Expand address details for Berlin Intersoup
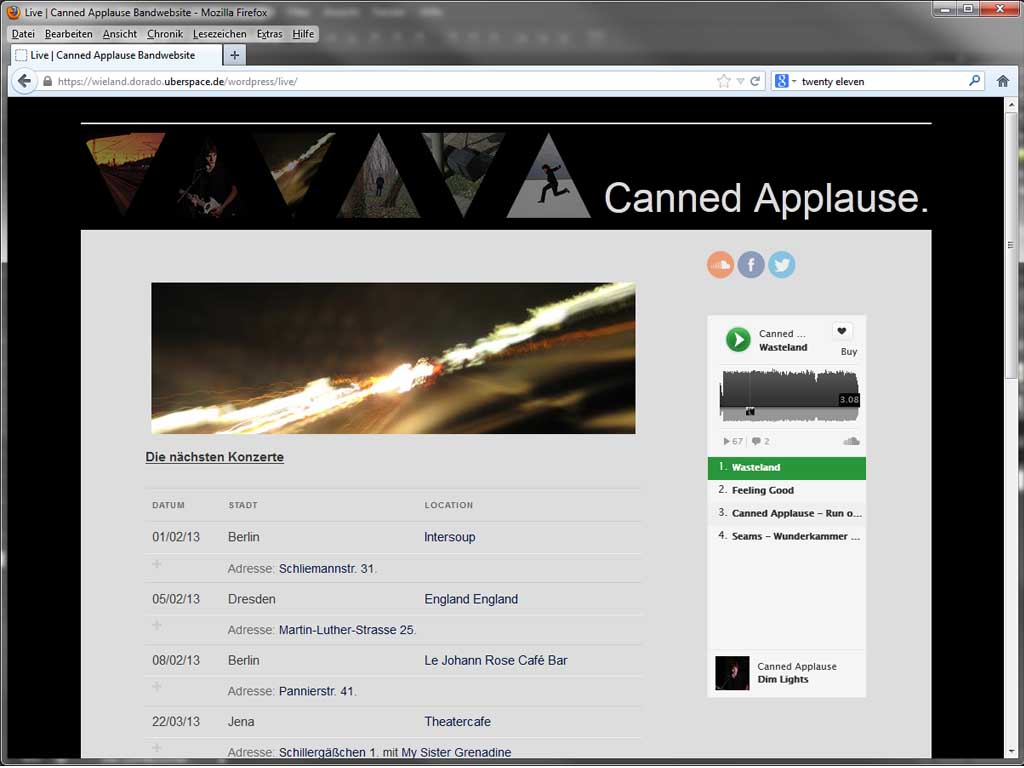 156,565
